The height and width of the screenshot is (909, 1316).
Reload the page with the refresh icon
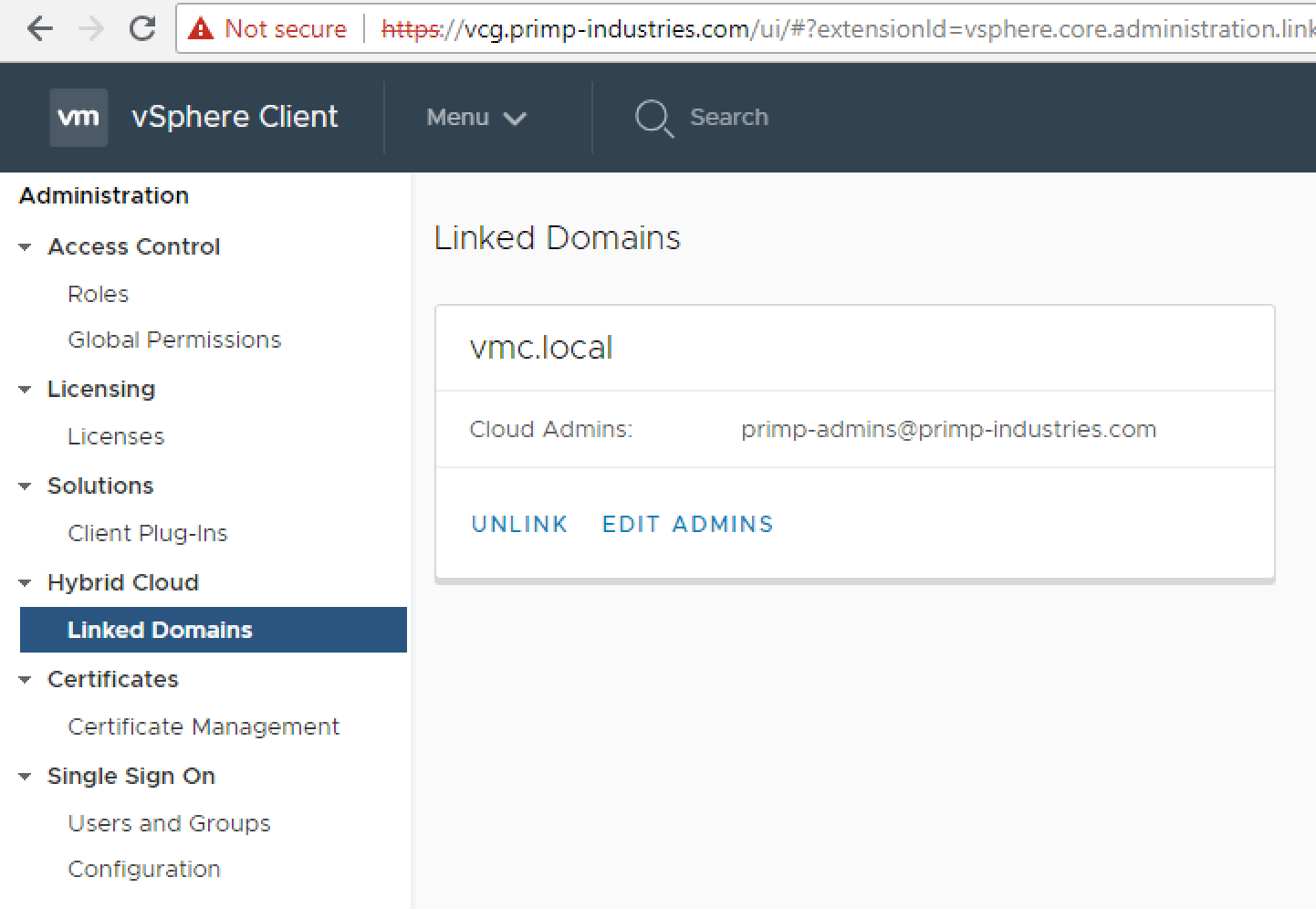coord(142,28)
